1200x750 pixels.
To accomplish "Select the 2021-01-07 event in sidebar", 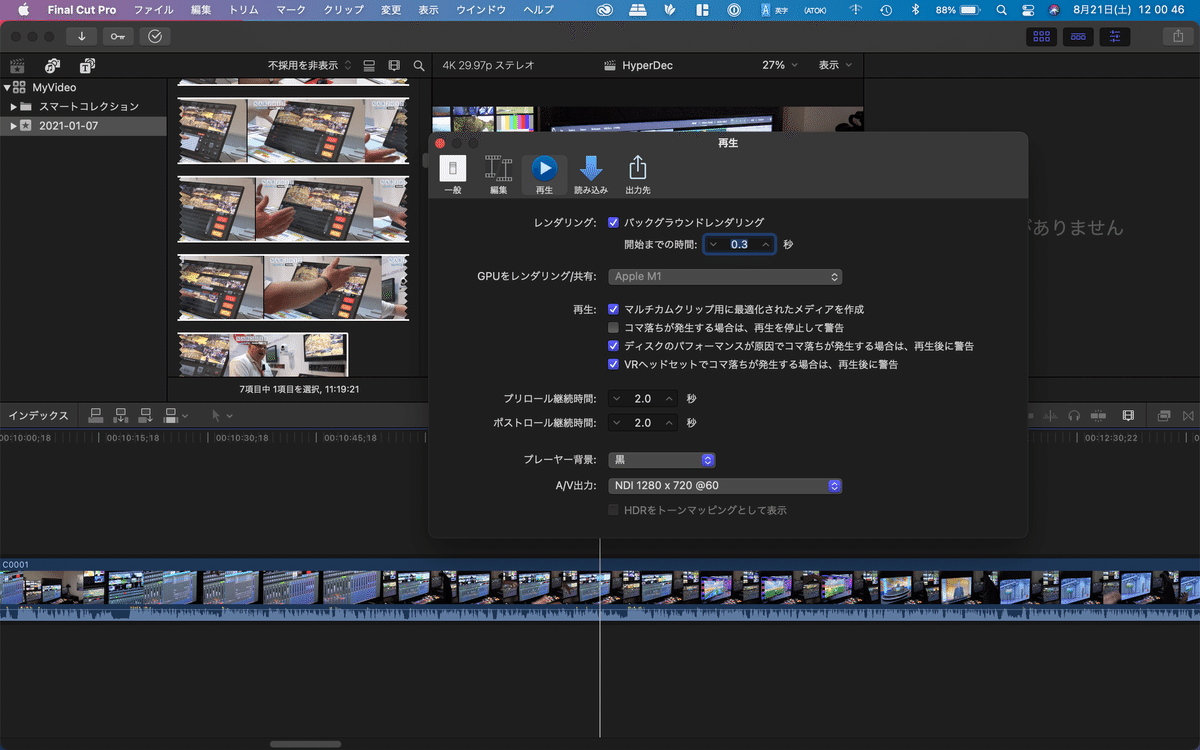I will pos(68,126).
